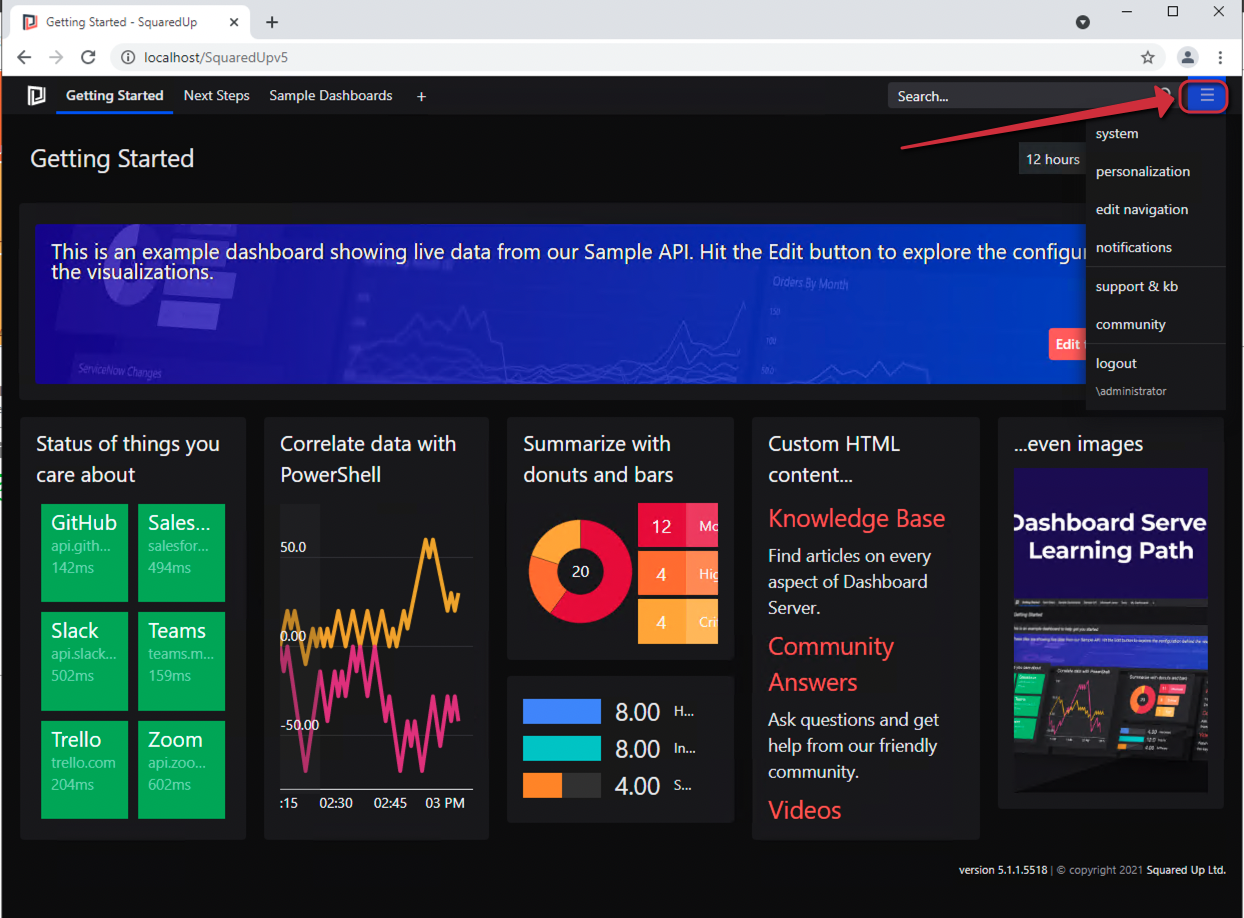Screen dimensions: 1244x918
Task: Open the Slack status tile
Action: coord(84,661)
